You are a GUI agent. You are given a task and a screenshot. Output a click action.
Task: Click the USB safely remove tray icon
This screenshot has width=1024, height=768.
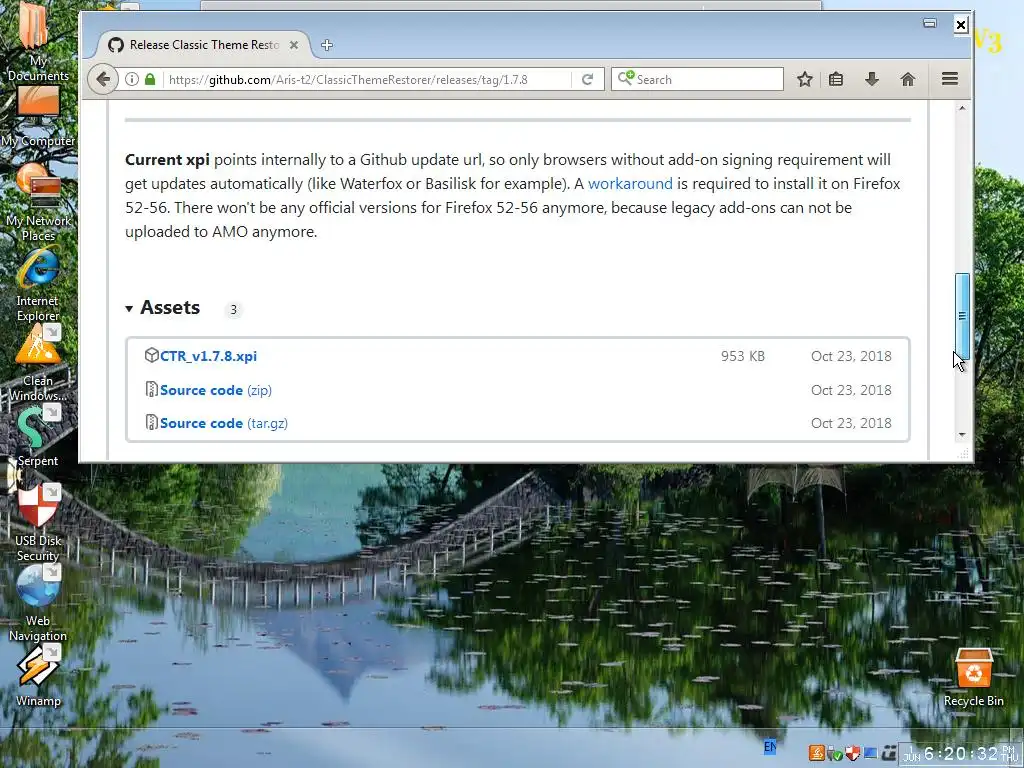[834, 754]
